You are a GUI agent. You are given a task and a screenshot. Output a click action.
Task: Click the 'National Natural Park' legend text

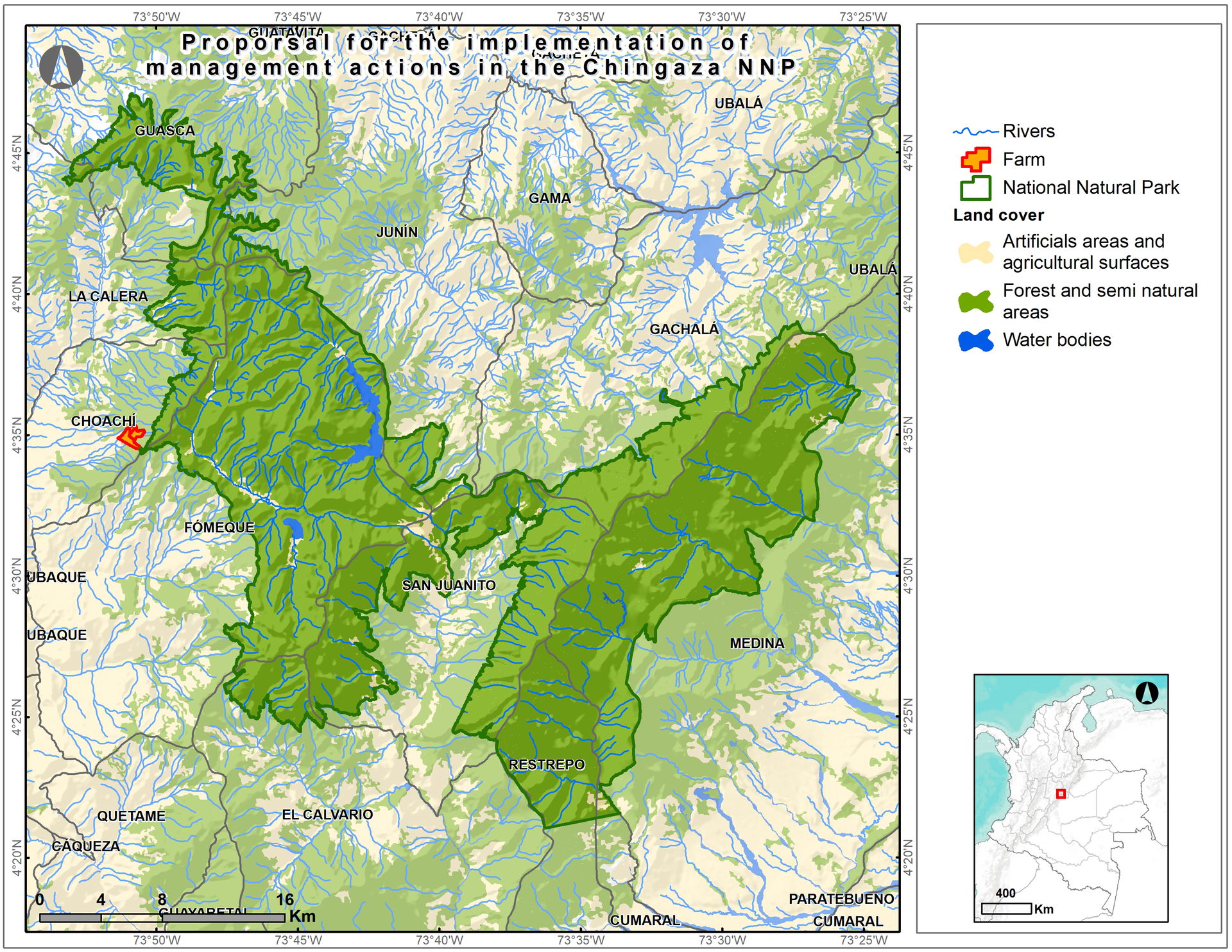(1091, 188)
